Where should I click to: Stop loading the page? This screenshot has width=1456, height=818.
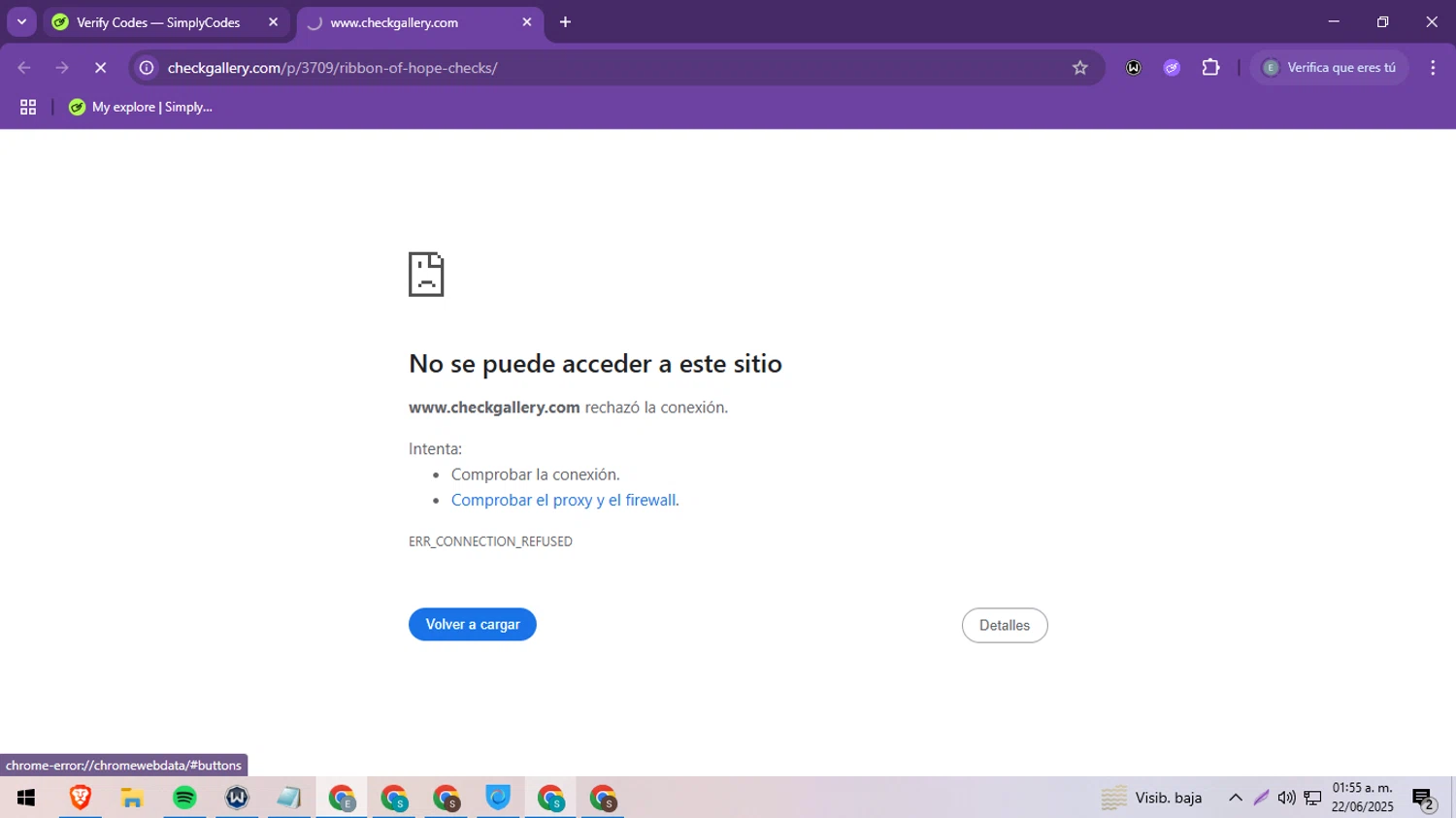point(100,68)
